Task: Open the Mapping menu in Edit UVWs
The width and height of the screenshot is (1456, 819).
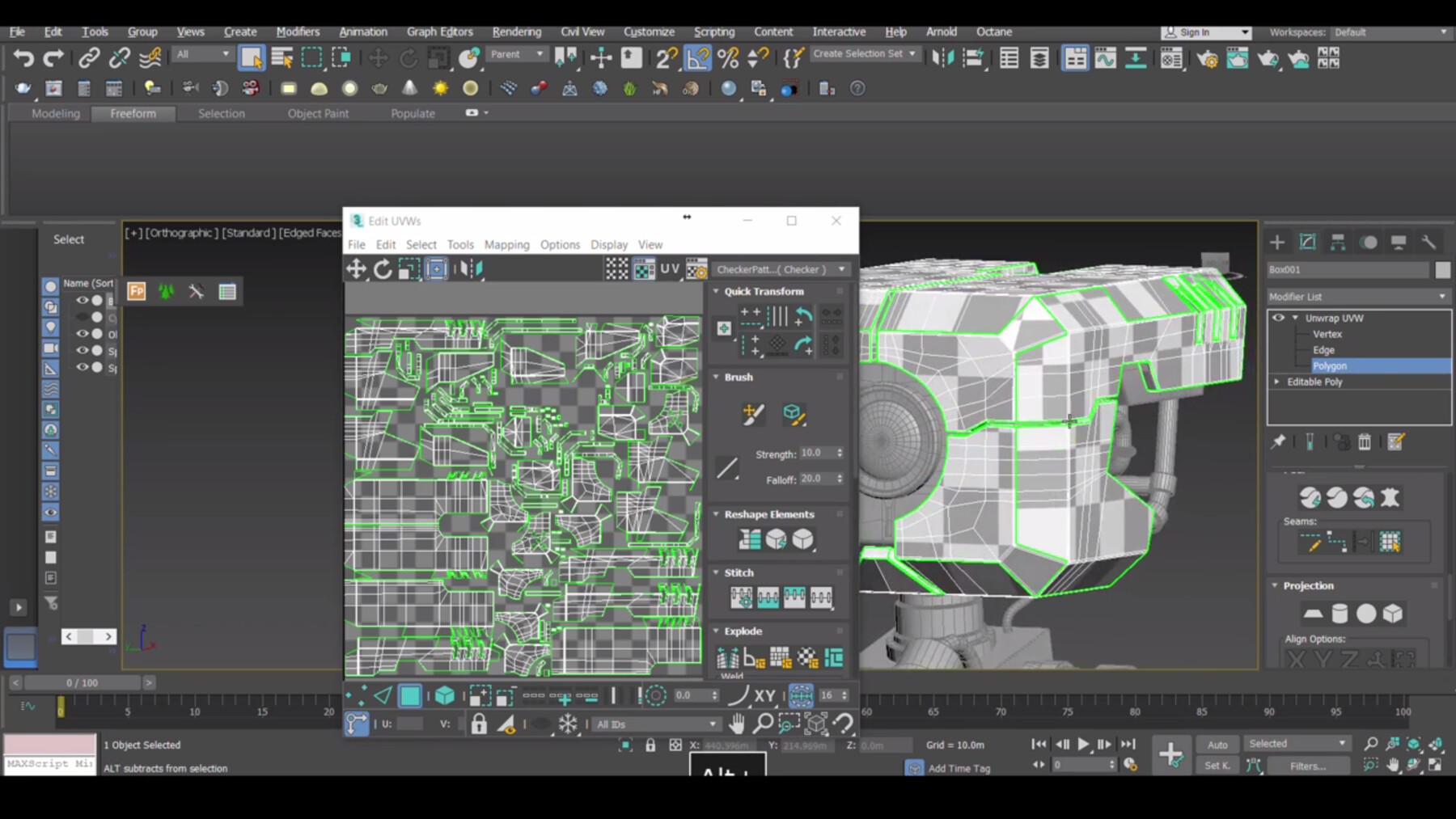Action: point(507,245)
